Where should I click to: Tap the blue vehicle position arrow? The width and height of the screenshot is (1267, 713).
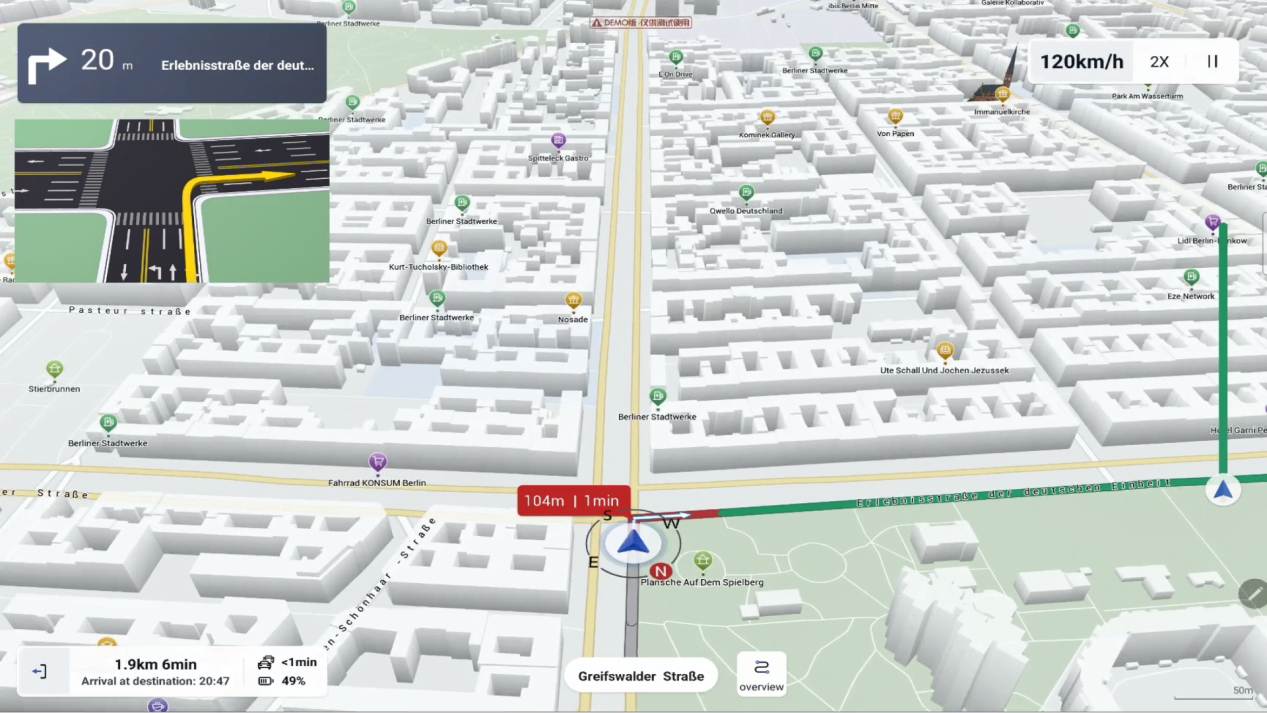[x=632, y=543]
